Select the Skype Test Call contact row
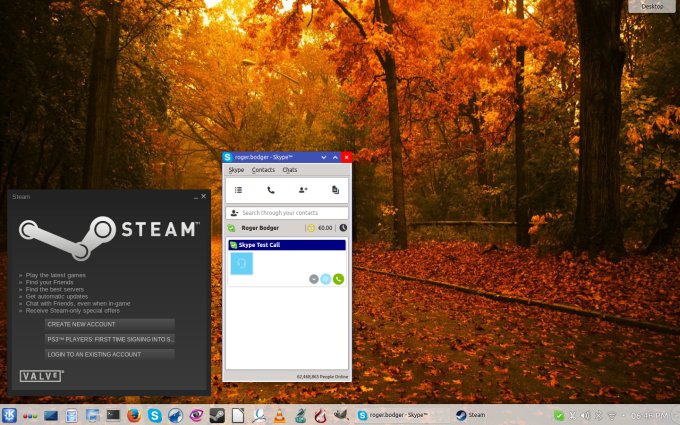 pos(287,245)
